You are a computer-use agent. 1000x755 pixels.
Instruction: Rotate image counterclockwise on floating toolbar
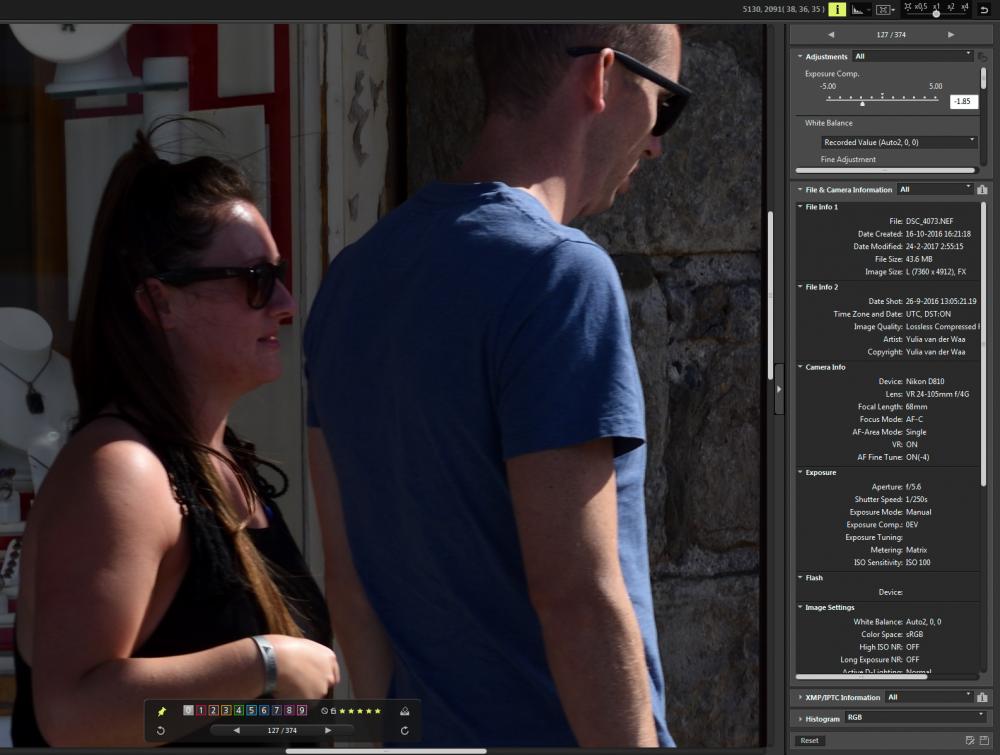pyautogui.click(x=161, y=731)
